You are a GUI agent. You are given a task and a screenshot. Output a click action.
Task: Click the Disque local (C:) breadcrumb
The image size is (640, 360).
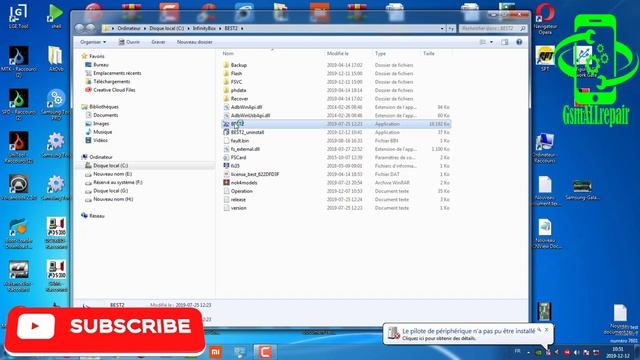click(167, 29)
